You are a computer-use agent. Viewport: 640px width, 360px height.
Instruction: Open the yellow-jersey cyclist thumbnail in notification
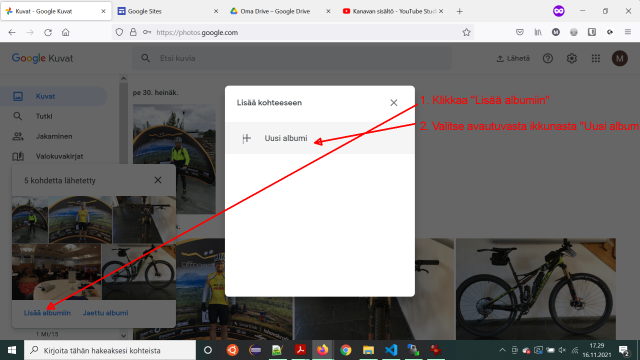(80, 220)
